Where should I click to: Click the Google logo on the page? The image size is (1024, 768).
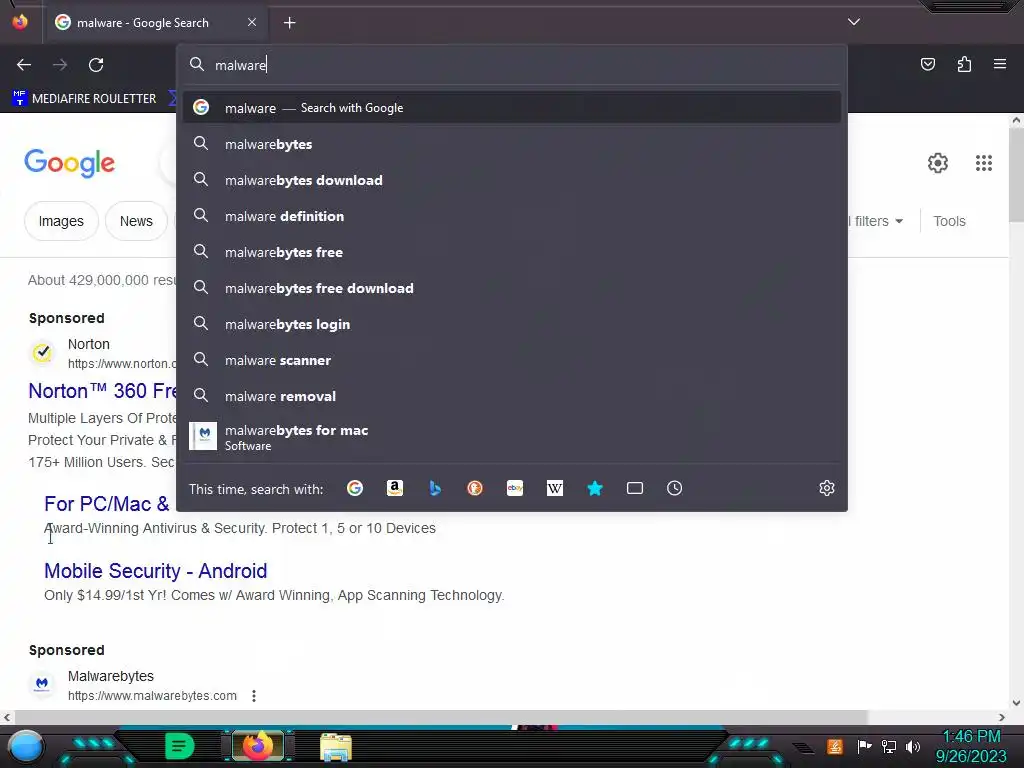click(69, 163)
